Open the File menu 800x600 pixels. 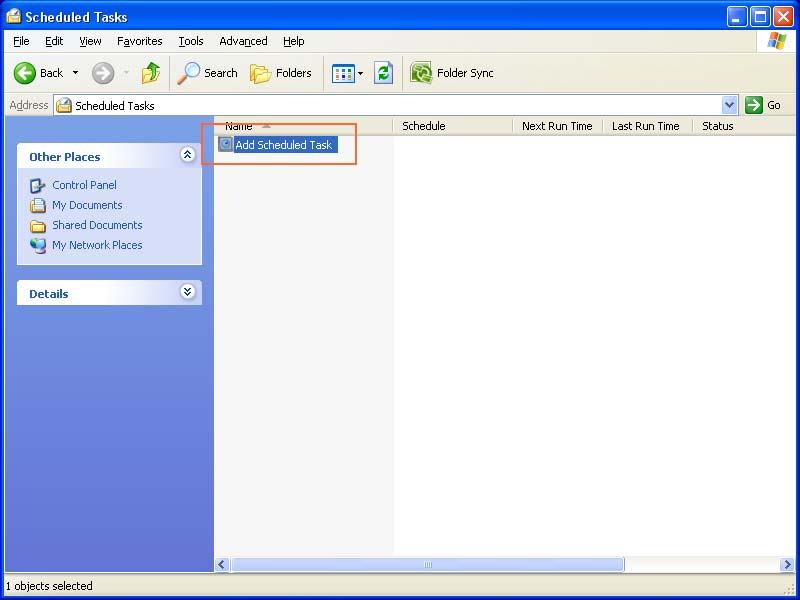tap(21, 41)
